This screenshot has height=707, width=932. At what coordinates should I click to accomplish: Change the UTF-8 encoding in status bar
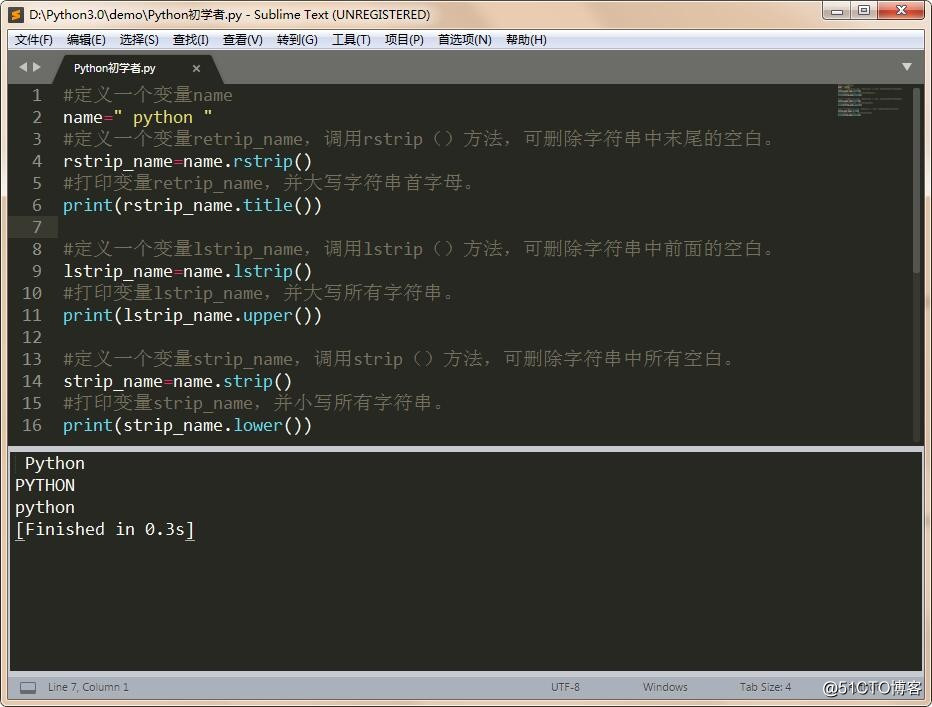coord(565,687)
